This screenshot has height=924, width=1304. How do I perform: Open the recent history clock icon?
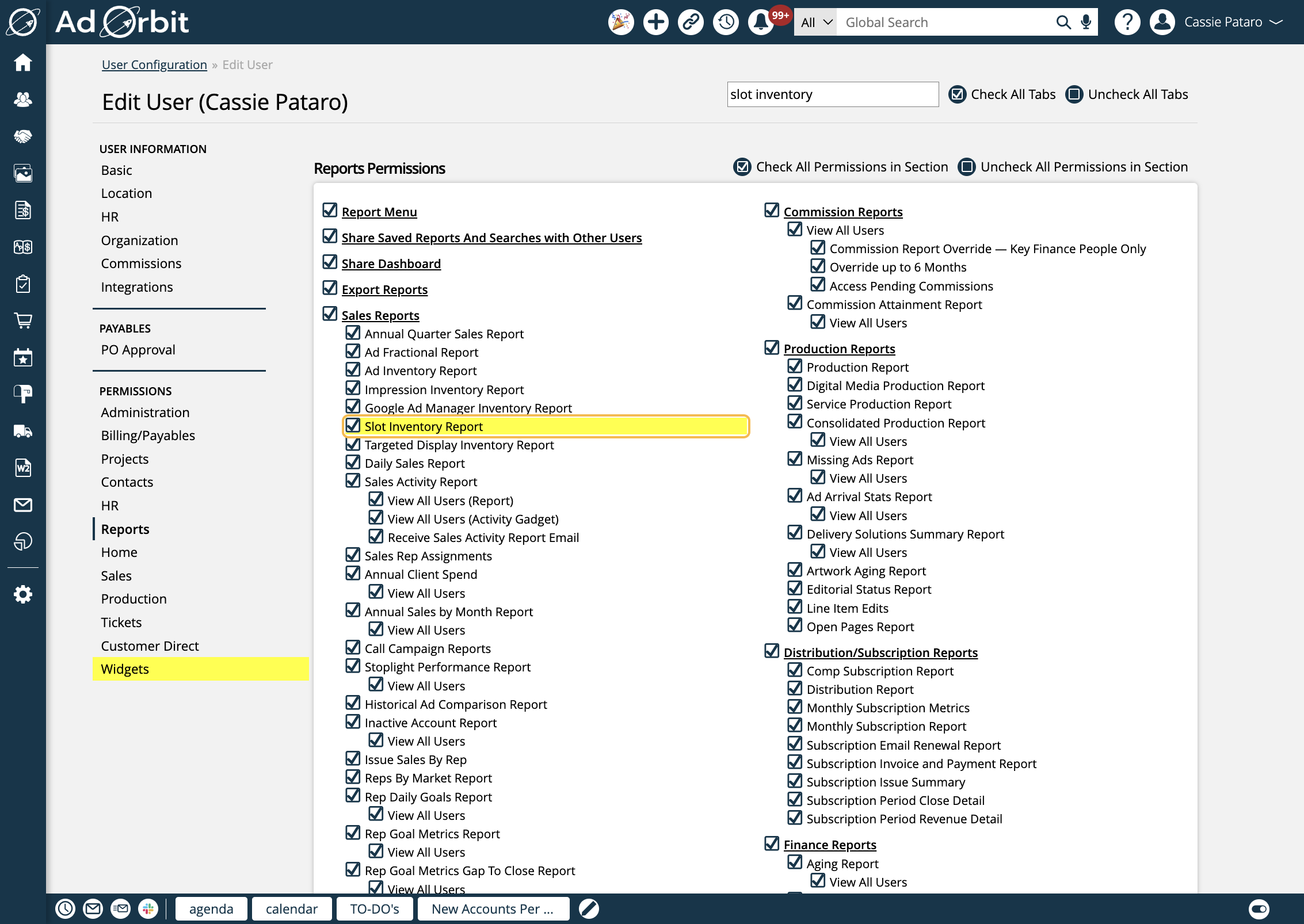coord(726,22)
